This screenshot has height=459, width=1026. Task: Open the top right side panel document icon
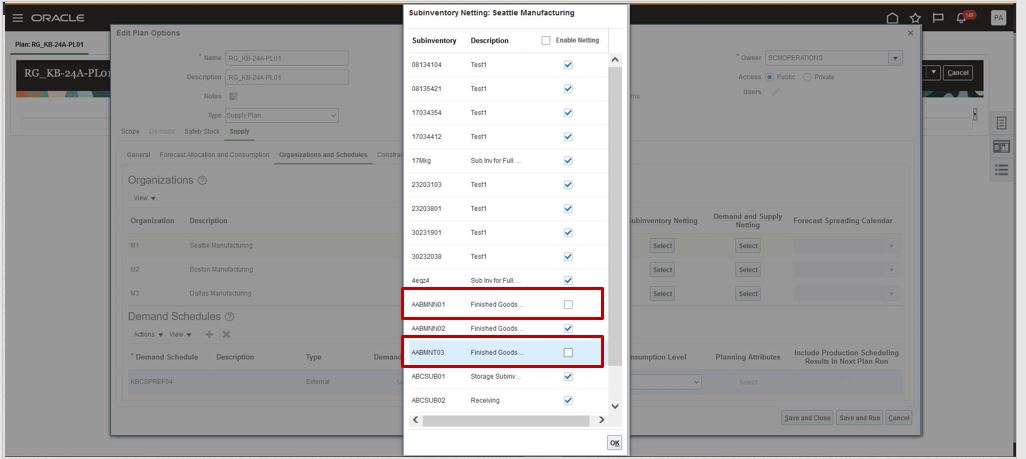click(x=1001, y=122)
